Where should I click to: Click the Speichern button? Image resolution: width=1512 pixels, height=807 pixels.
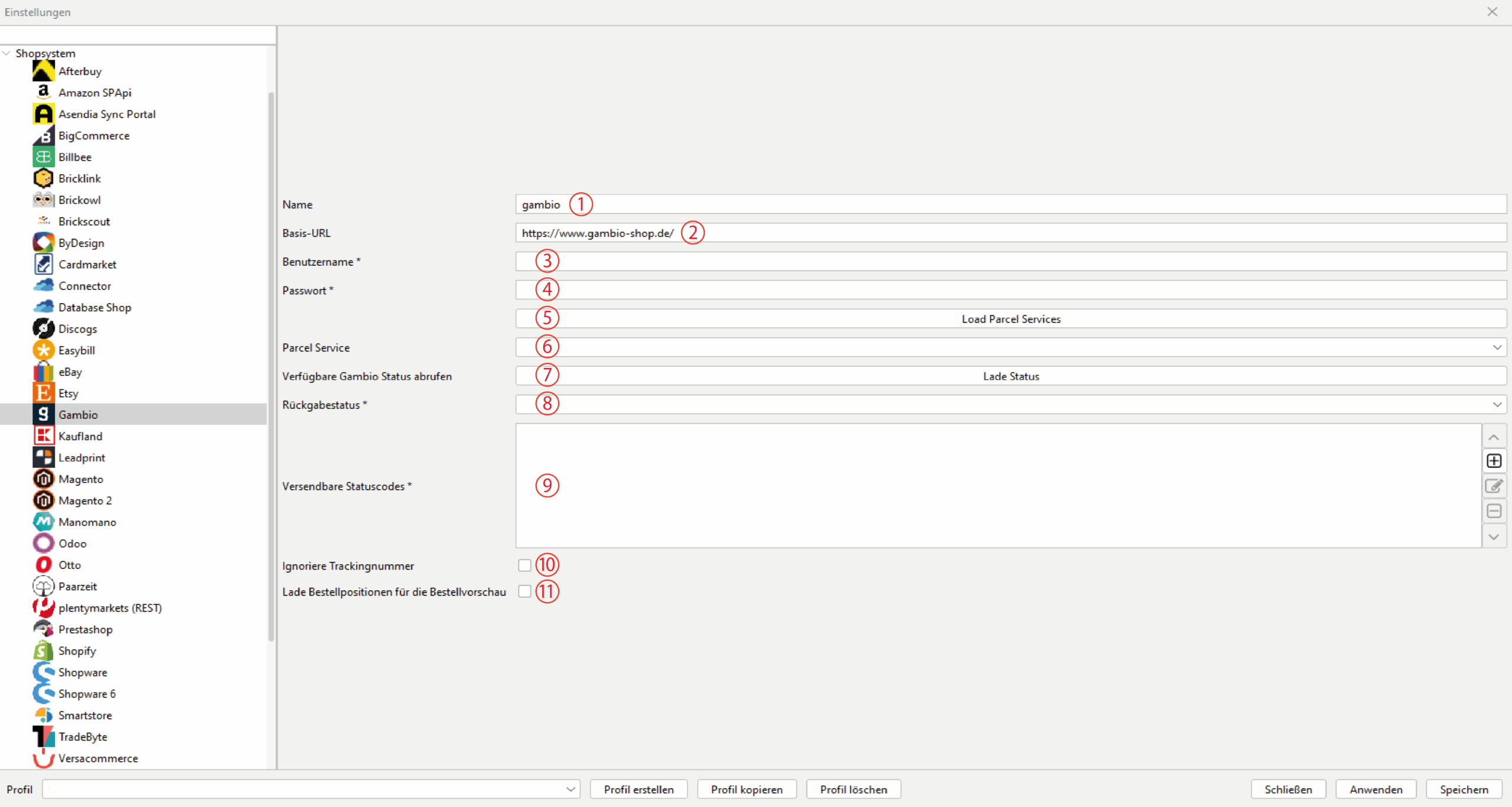click(1464, 789)
